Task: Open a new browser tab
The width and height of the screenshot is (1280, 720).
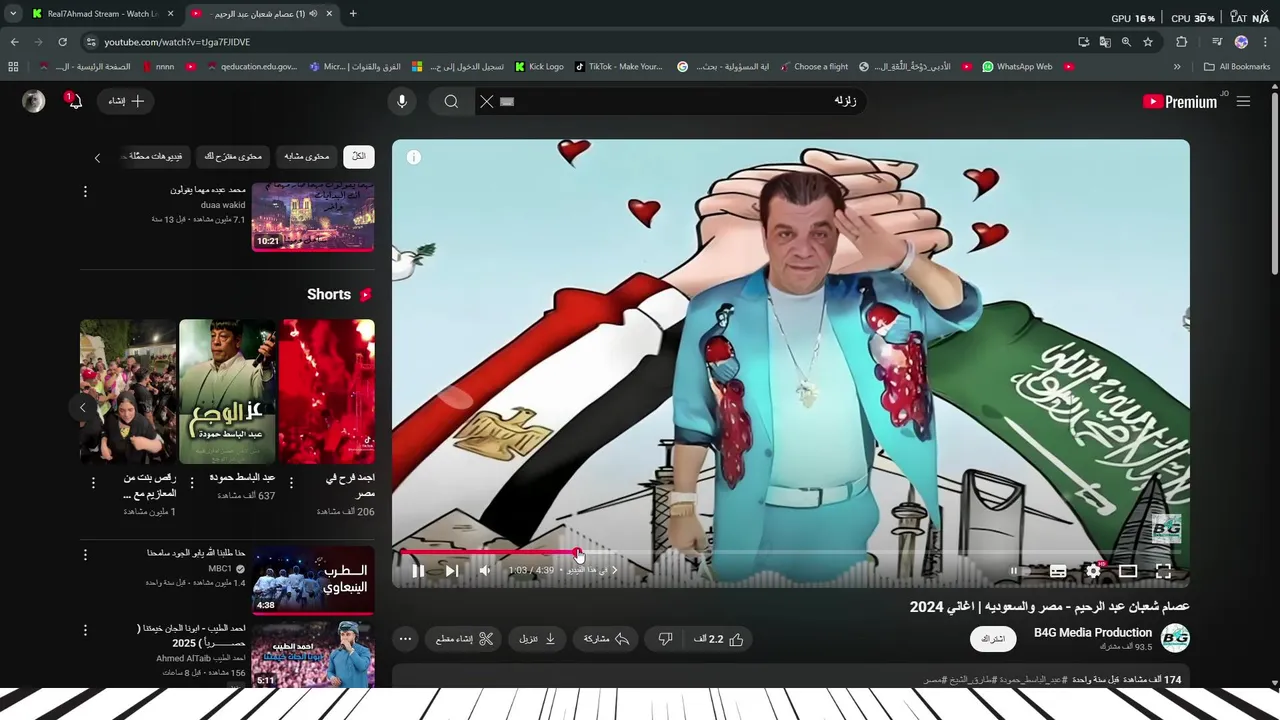Action: (353, 14)
